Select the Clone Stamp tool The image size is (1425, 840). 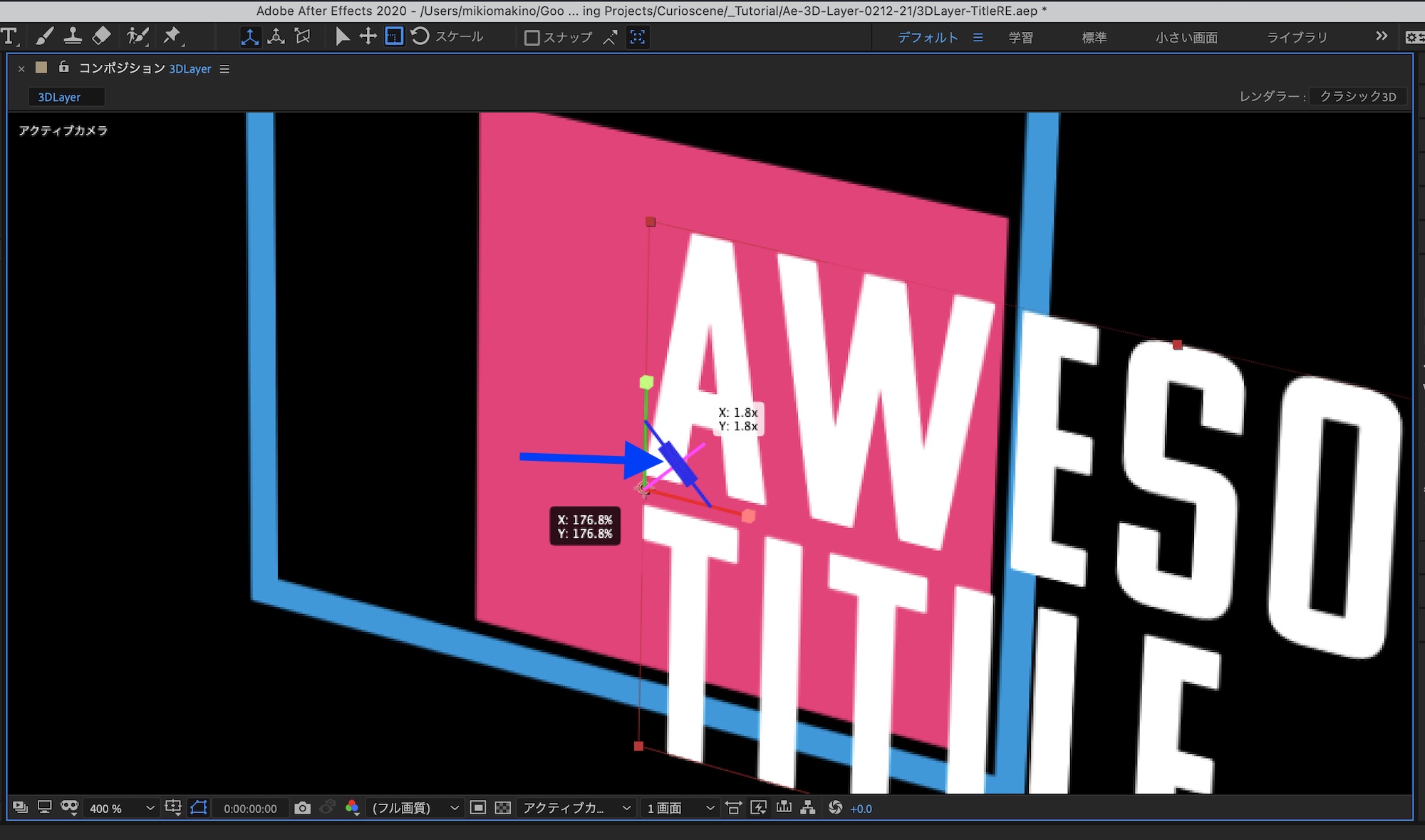pos(73,36)
